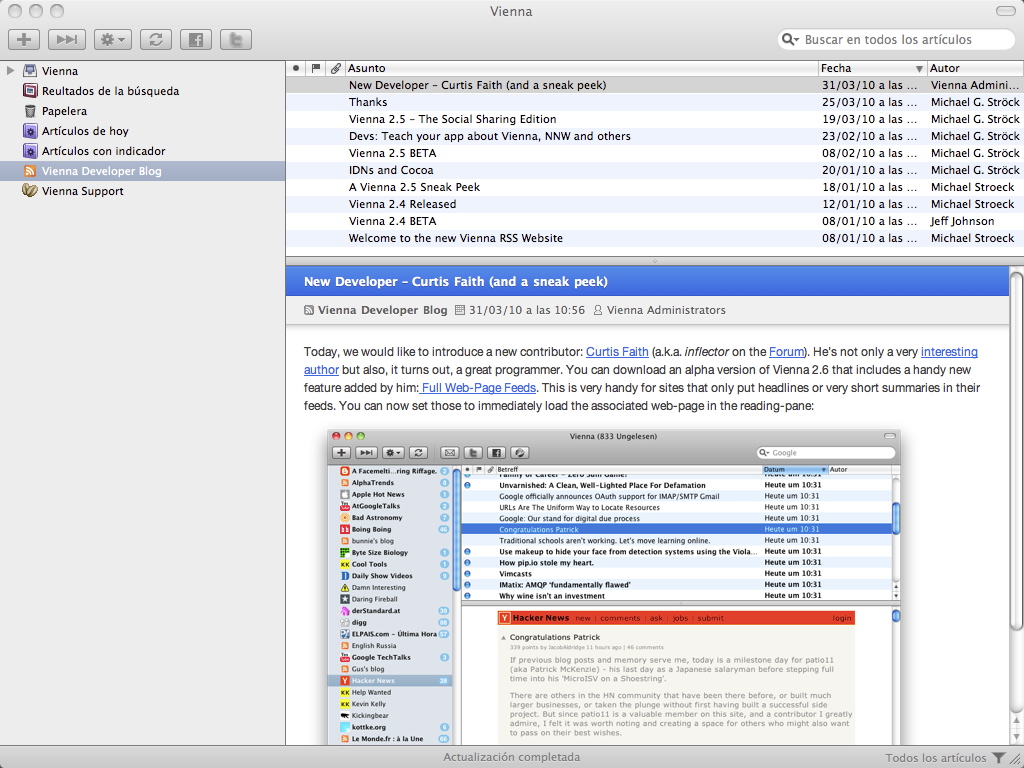The height and width of the screenshot is (768, 1024).
Task: Select 'New Developer – Curtis Faith' list row
Action: tap(654, 85)
